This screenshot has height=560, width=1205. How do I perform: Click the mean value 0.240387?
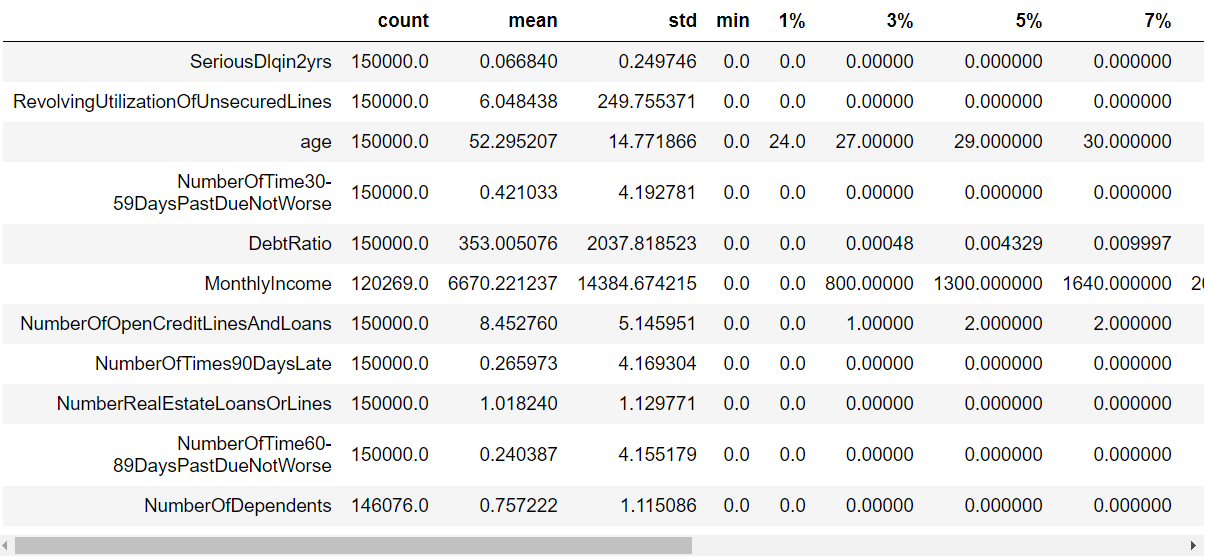click(519, 454)
